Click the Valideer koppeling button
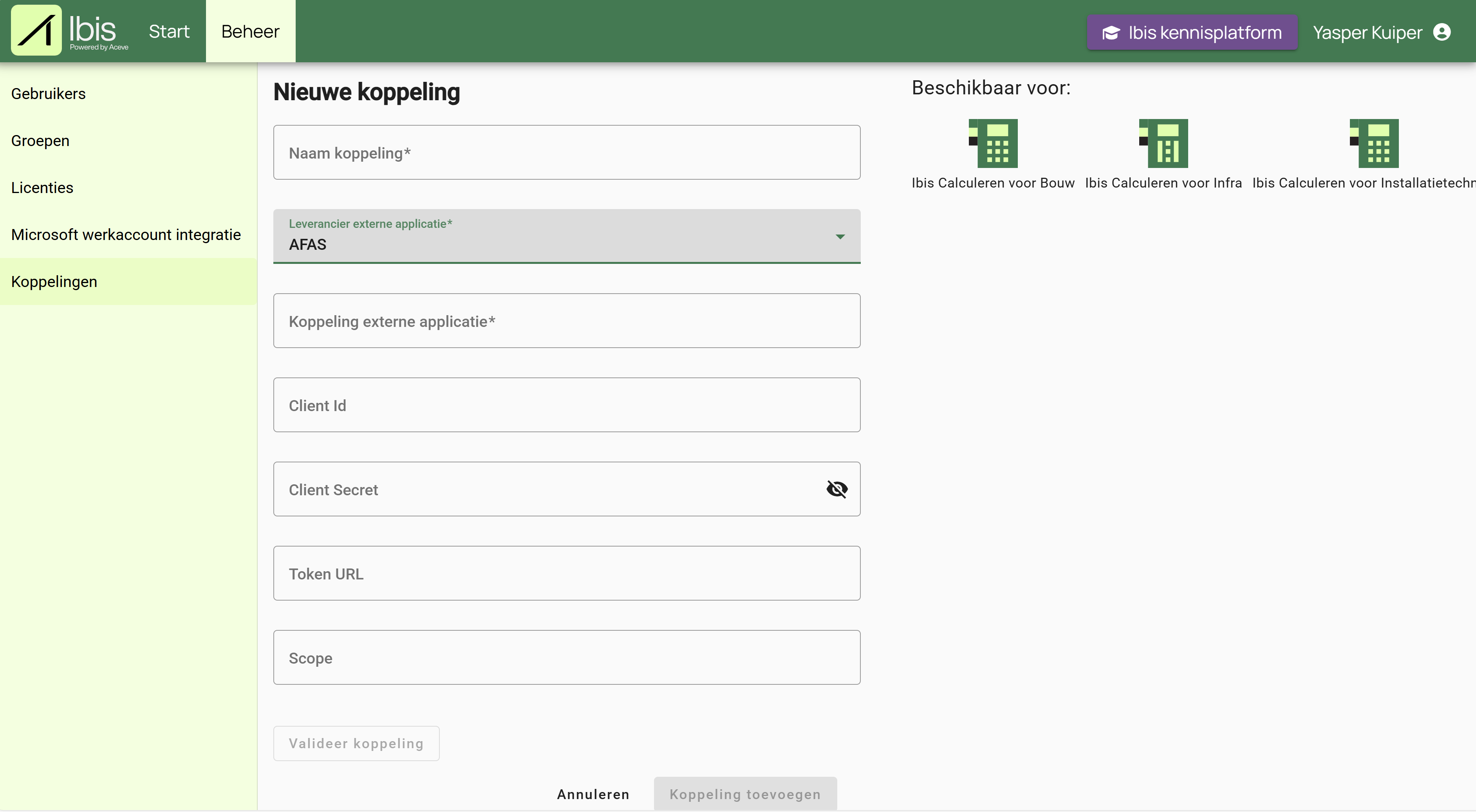The width and height of the screenshot is (1476, 812). click(x=356, y=743)
